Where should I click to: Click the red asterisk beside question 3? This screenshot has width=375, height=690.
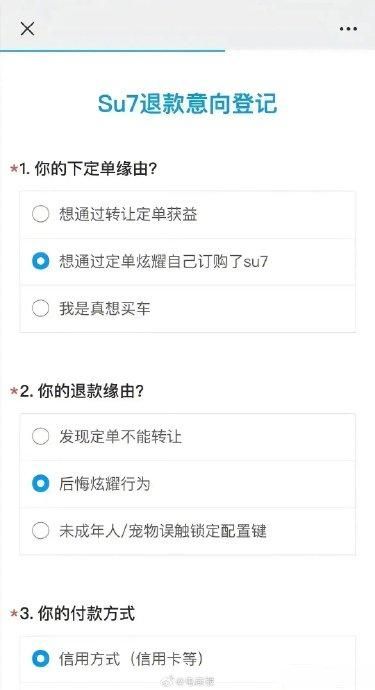pos(14,614)
